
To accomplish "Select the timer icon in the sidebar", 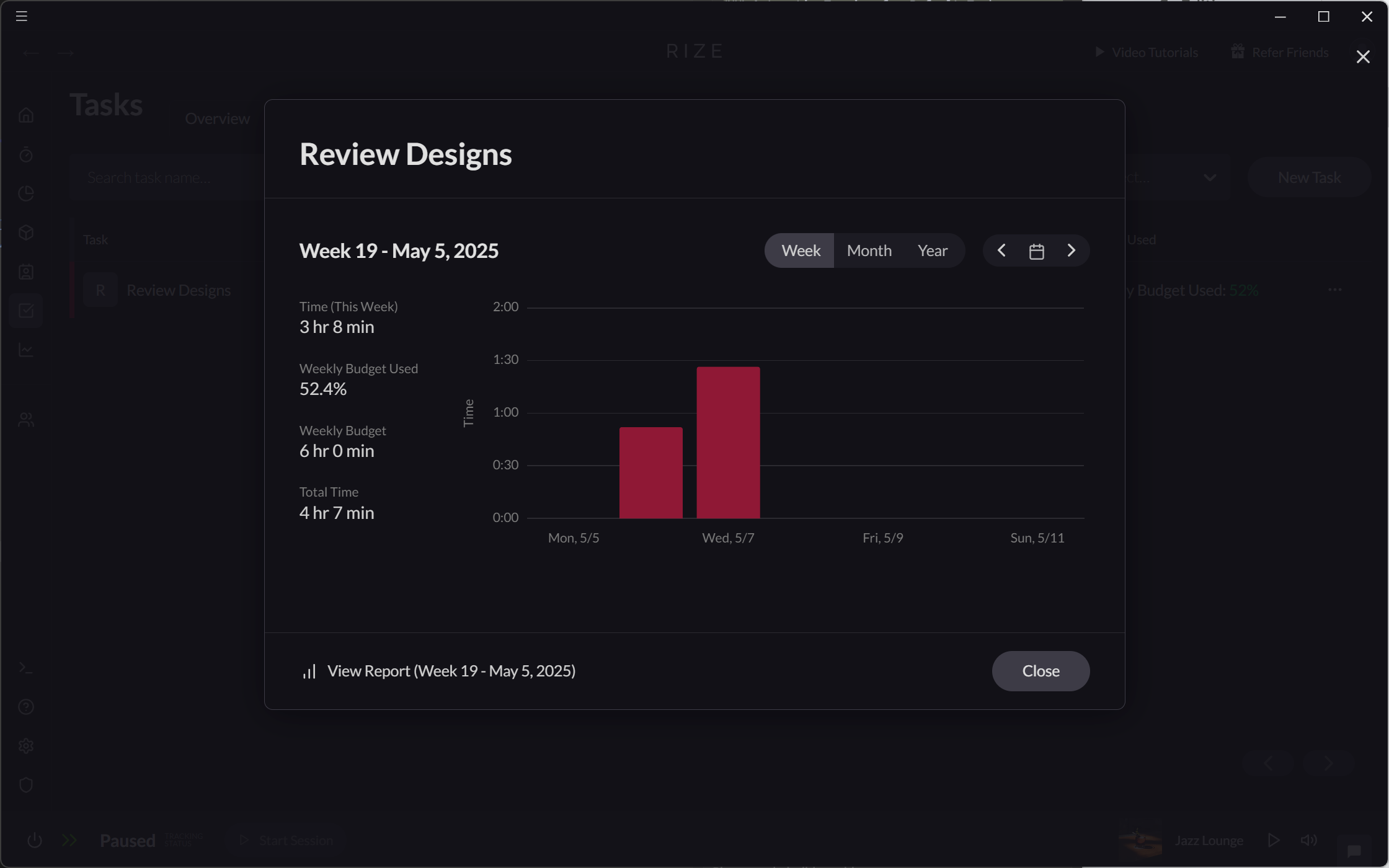I will click(26, 154).
